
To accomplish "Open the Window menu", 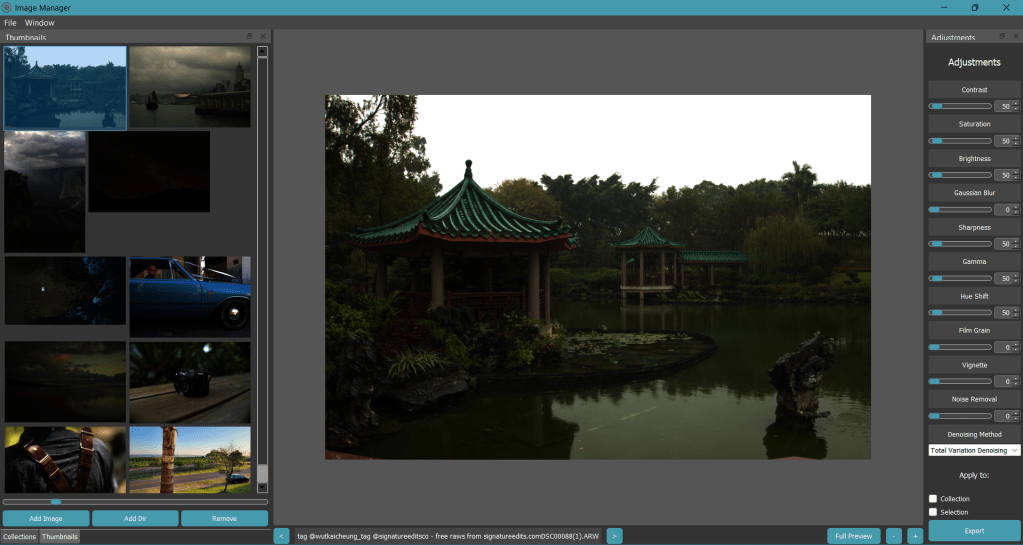I will point(40,22).
